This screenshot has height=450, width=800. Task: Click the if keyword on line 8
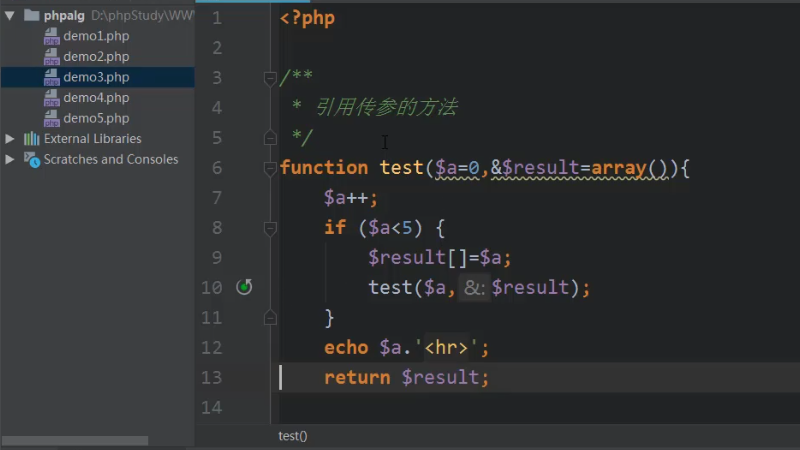pos(335,228)
